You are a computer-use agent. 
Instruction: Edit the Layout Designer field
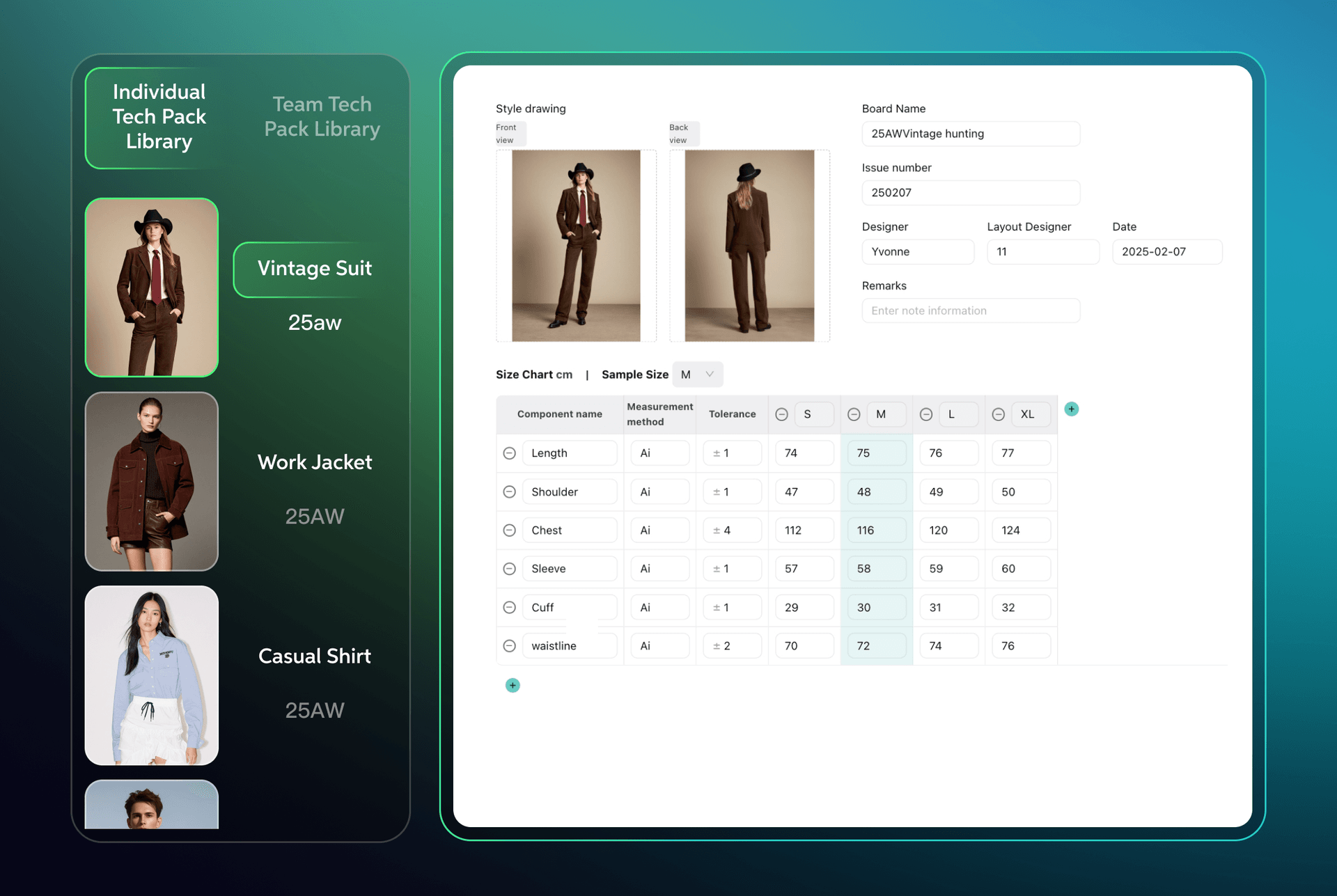pos(1043,252)
